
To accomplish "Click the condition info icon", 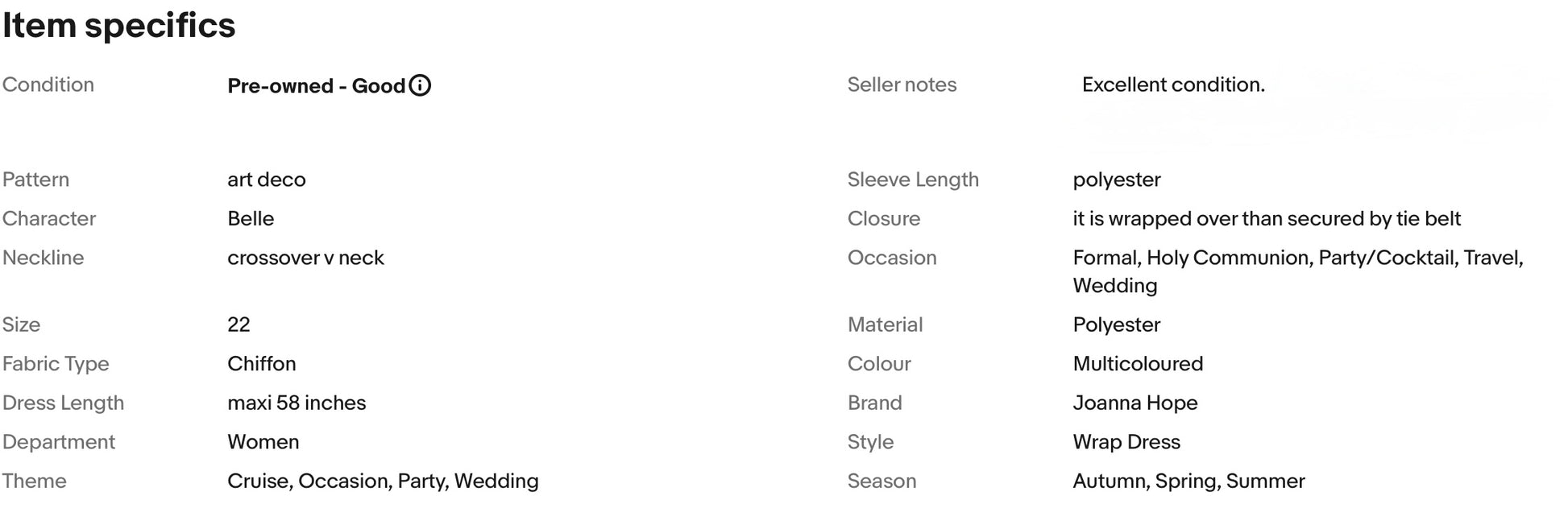I will click(x=420, y=85).
